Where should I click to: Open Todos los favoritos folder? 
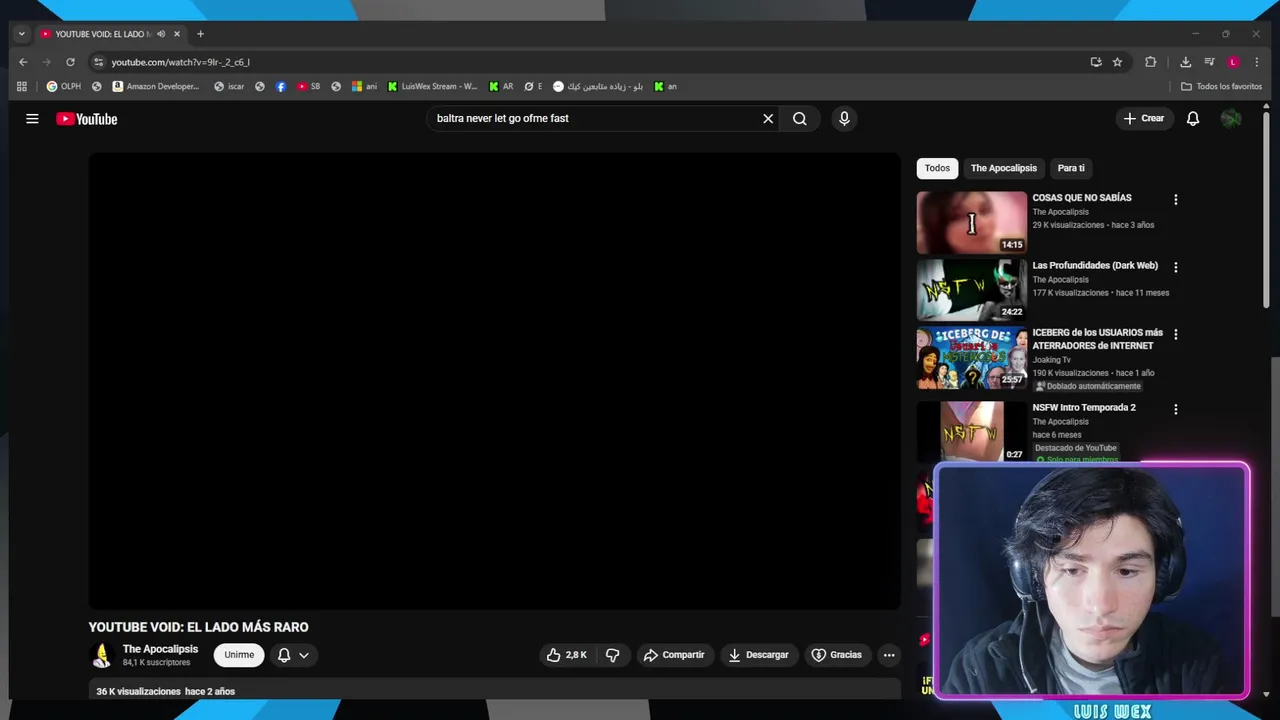click(1221, 86)
